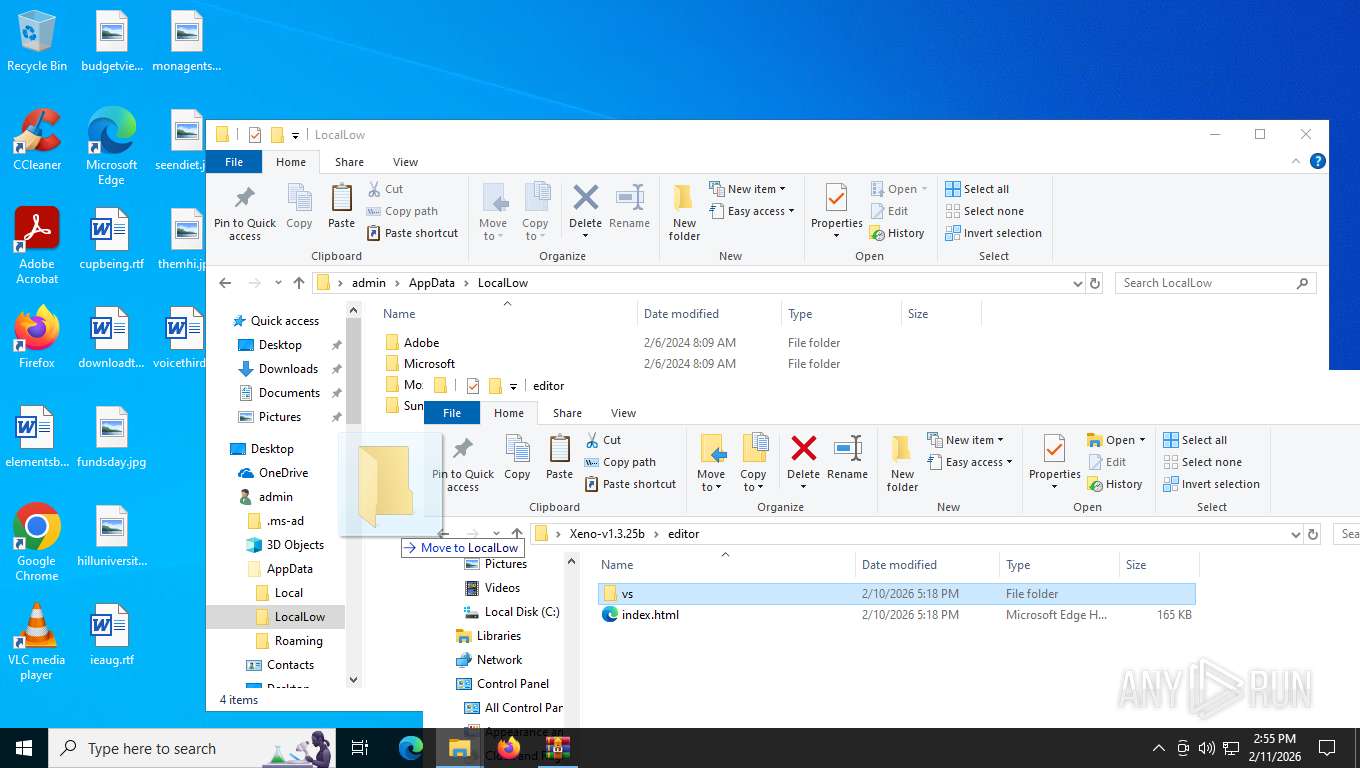Click AppData breadcrumb in address bar
Screen dimensions: 1360x768
tap(432, 283)
